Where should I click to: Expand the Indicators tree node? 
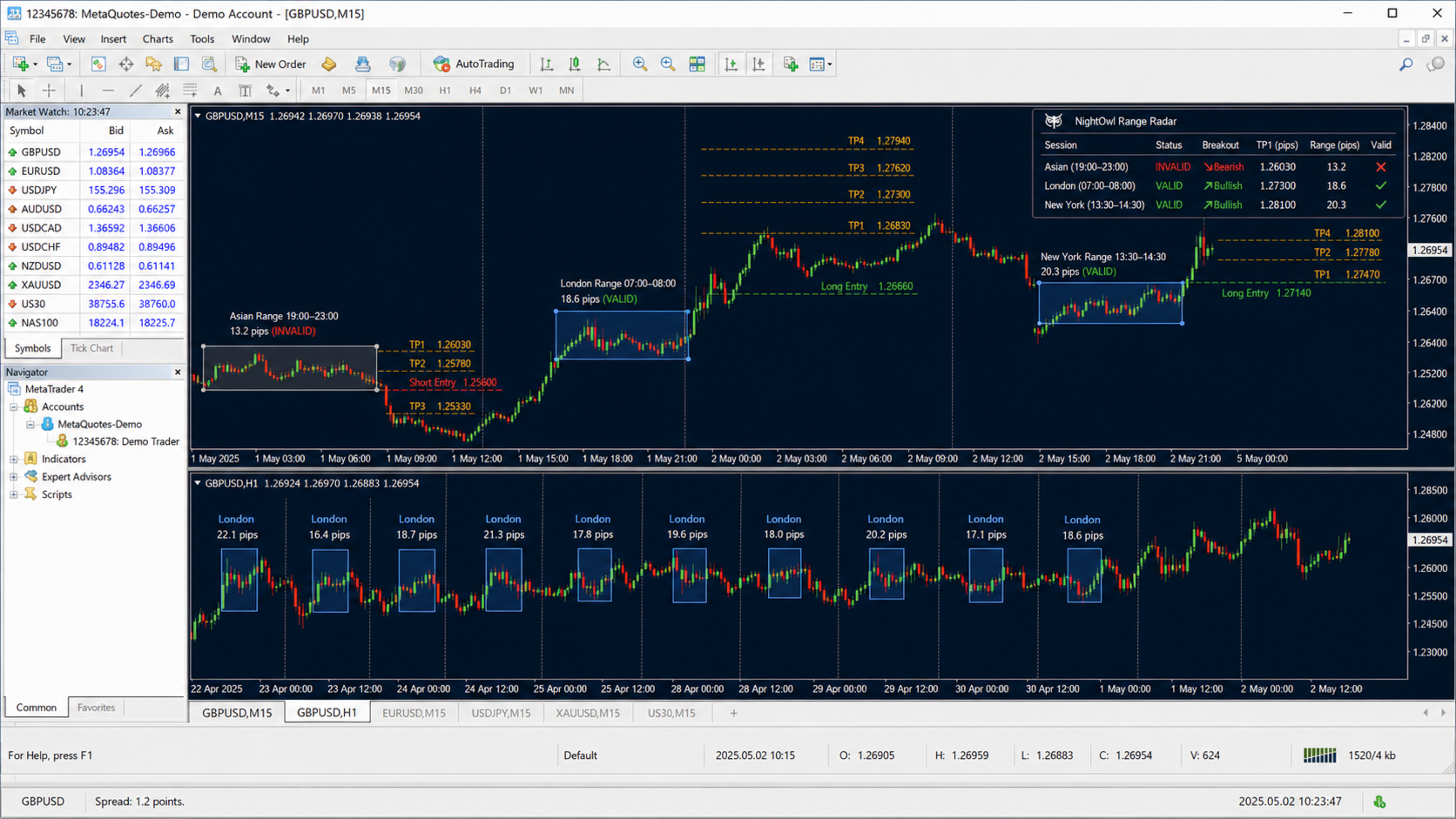tap(14, 459)
